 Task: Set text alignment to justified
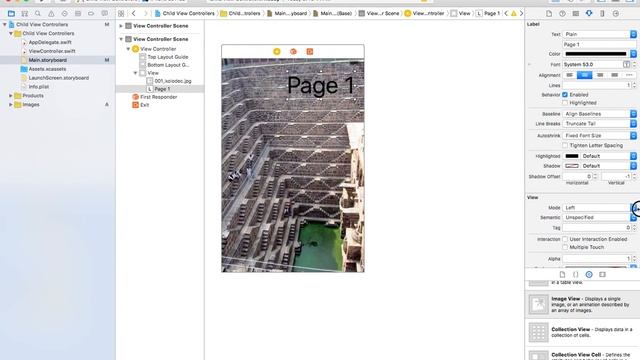click(614, 75)
